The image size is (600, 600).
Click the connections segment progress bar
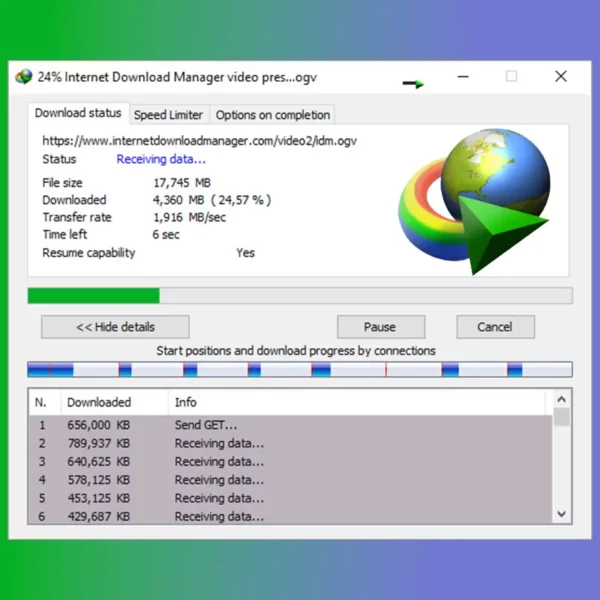pyautogui.click(x=300, y=370)
